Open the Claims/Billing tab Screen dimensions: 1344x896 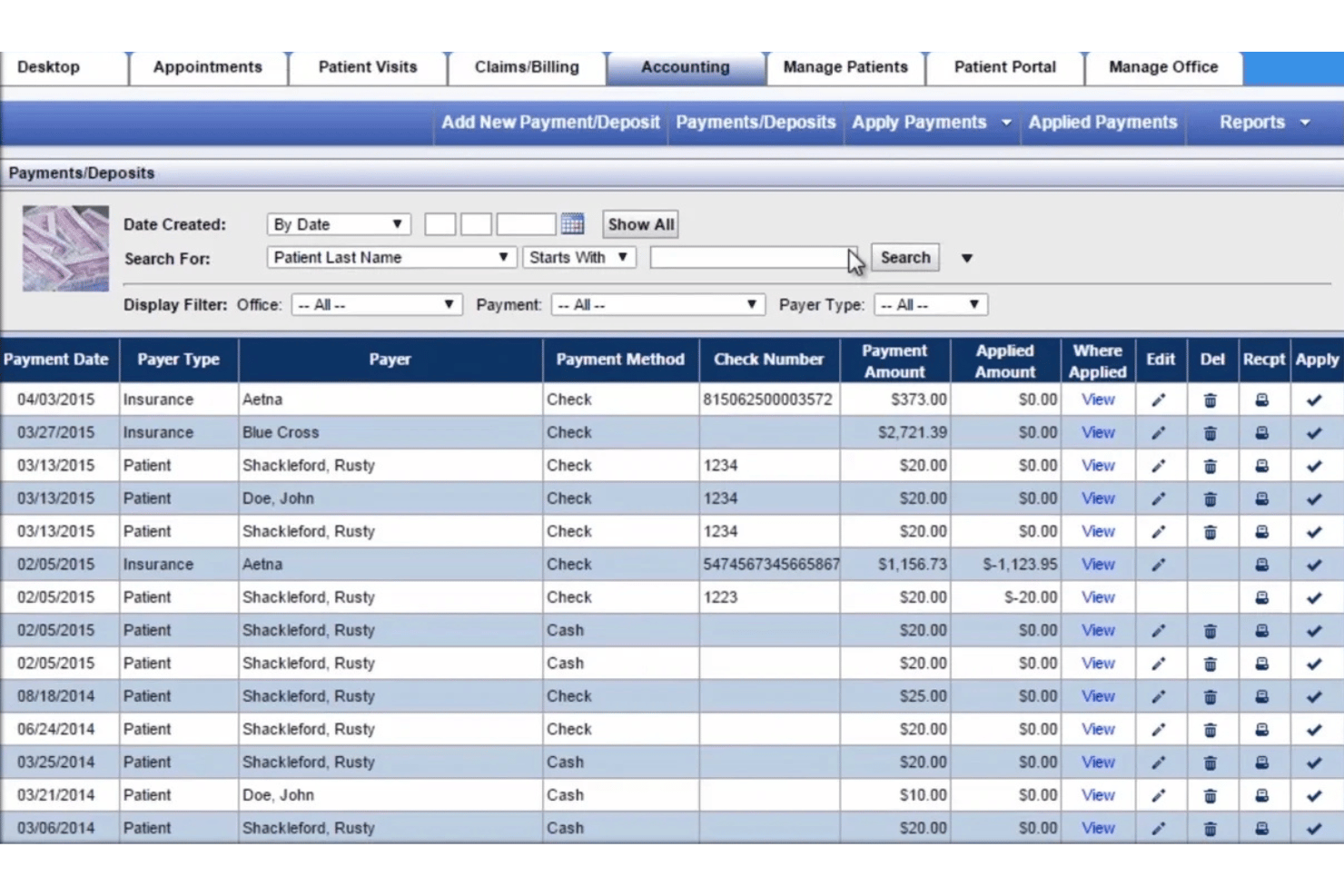coord(527,67)
